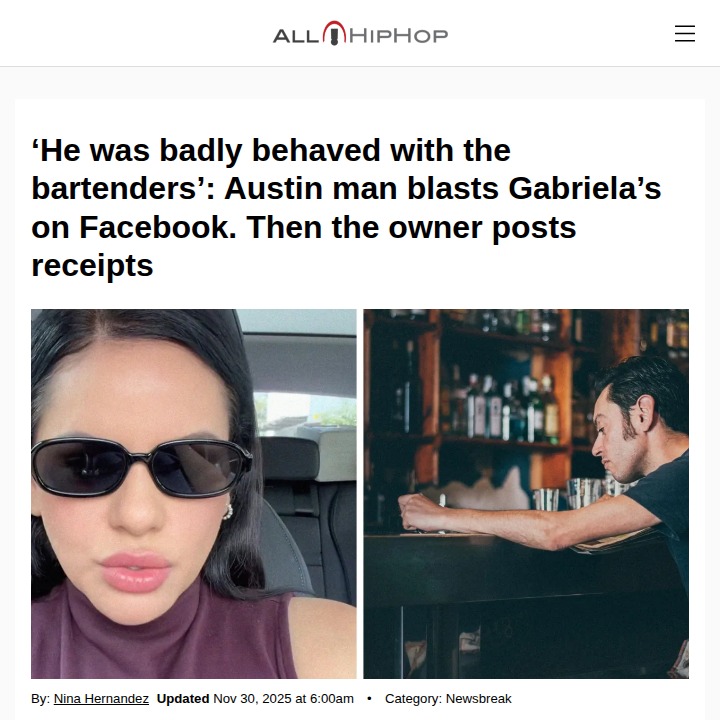Click the 'ALL' text in logo
720x720 pixels.
[296, 36]
